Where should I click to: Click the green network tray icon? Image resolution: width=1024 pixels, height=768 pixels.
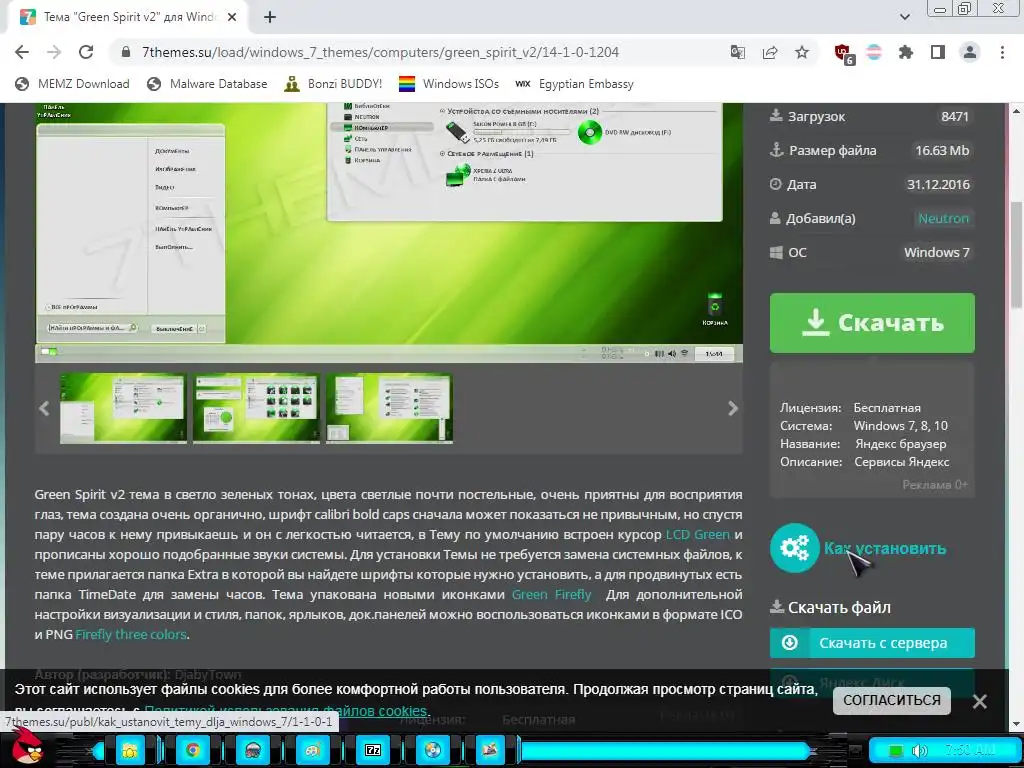pos(896,750)
